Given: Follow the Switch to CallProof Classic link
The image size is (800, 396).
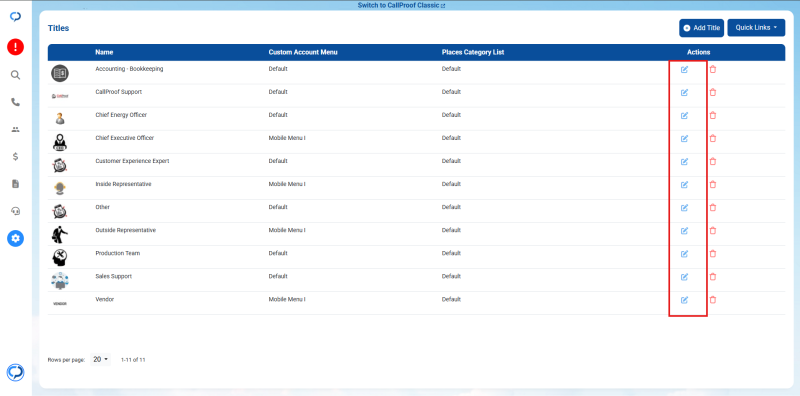Looking at the screenshot, I should click(402, 5).
